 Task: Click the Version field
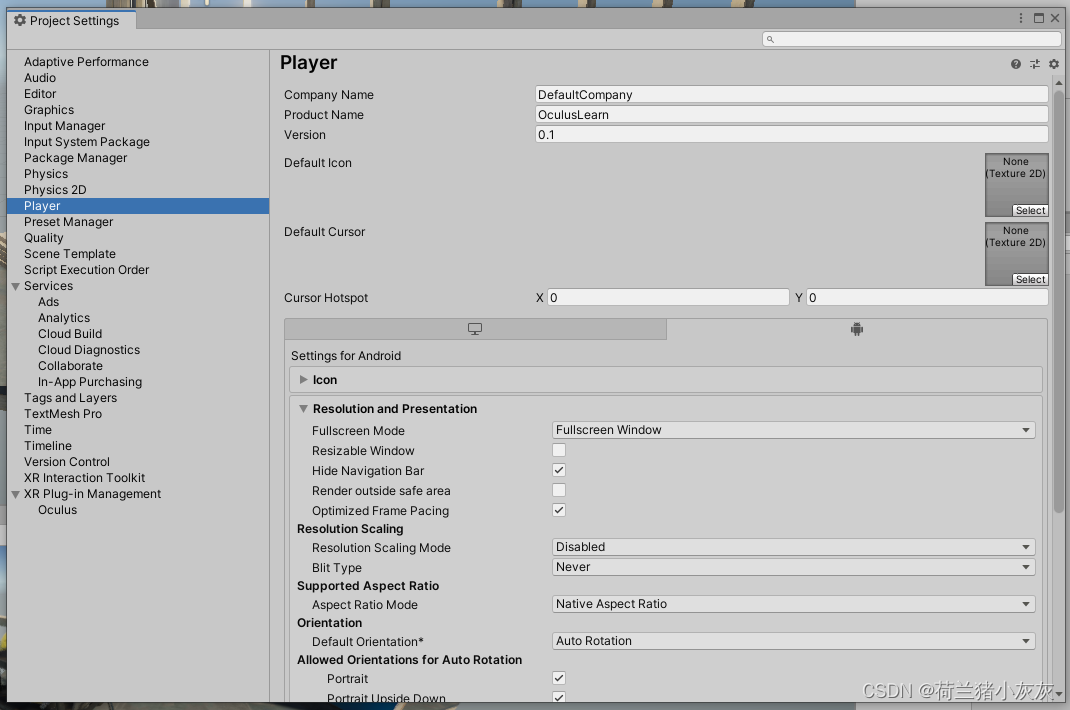(x=792, y=134)
